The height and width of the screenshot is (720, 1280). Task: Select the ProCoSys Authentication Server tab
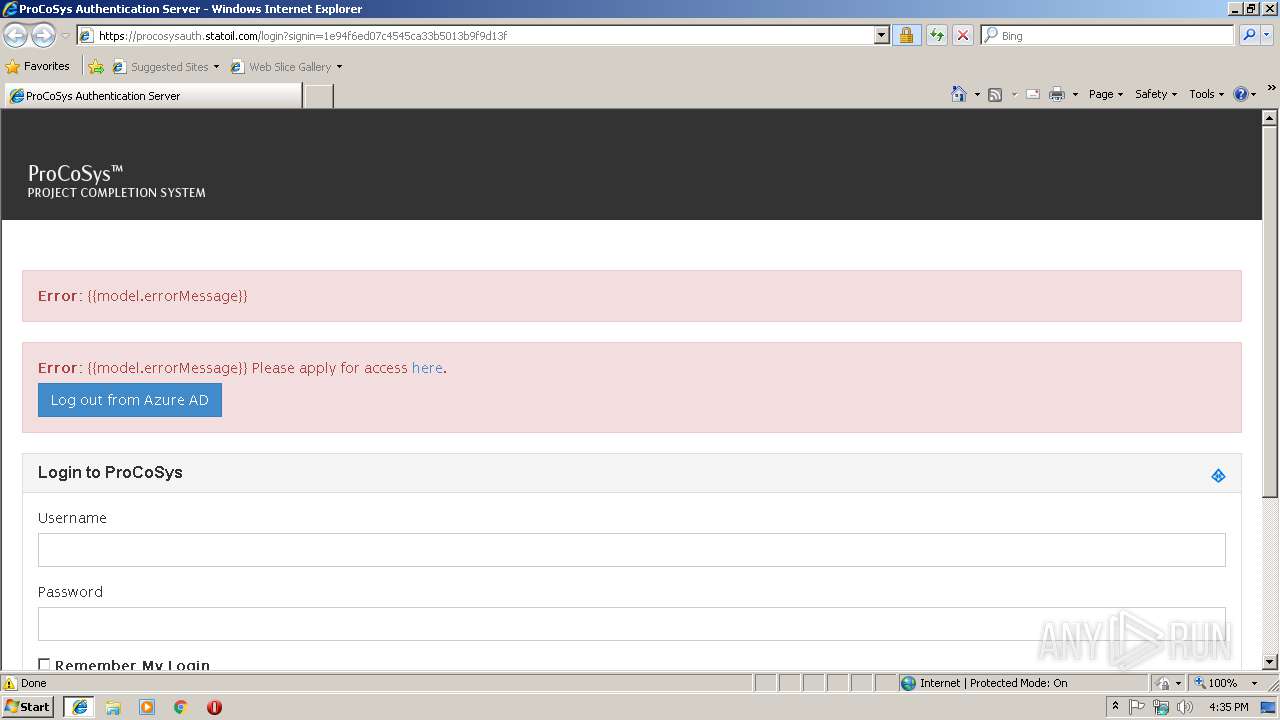pos(152,96)
